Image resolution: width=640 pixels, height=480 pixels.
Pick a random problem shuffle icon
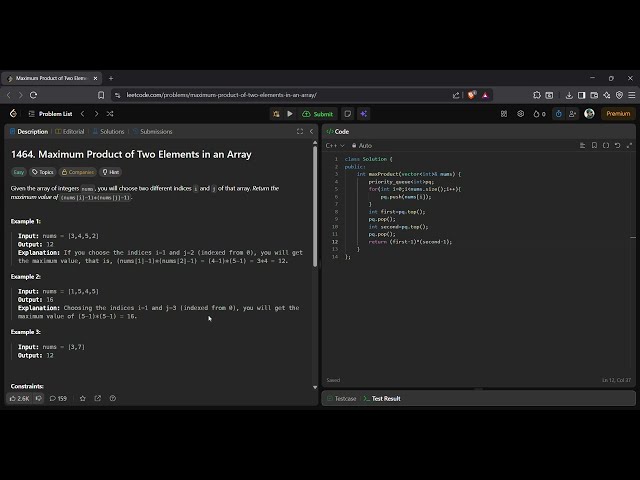110,114
